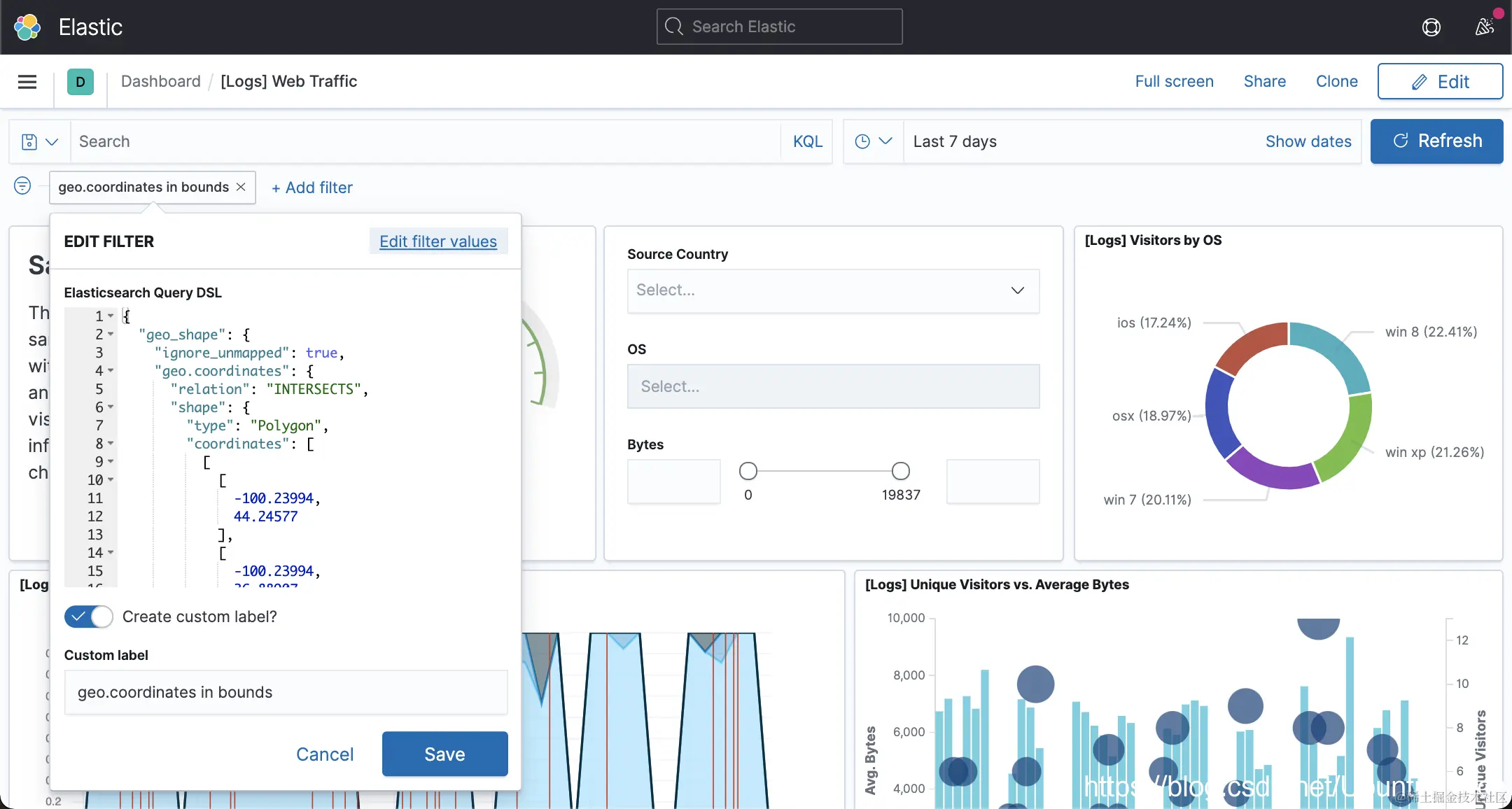This screenshot has height=809, width=1512.
Task: Open the help lifebuoy icon
Action: [1431, 27]
